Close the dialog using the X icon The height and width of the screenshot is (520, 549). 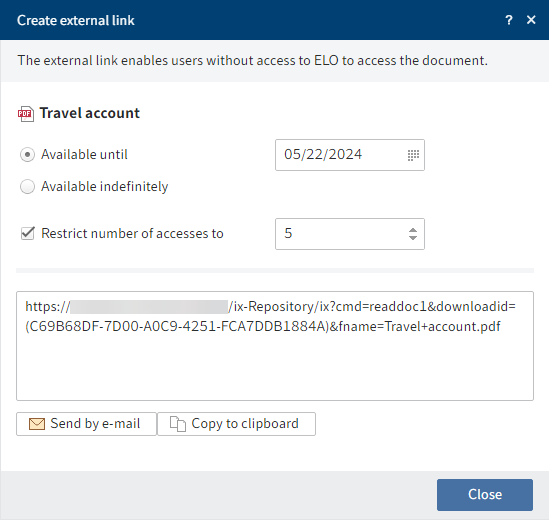click(x=531, y=20)
